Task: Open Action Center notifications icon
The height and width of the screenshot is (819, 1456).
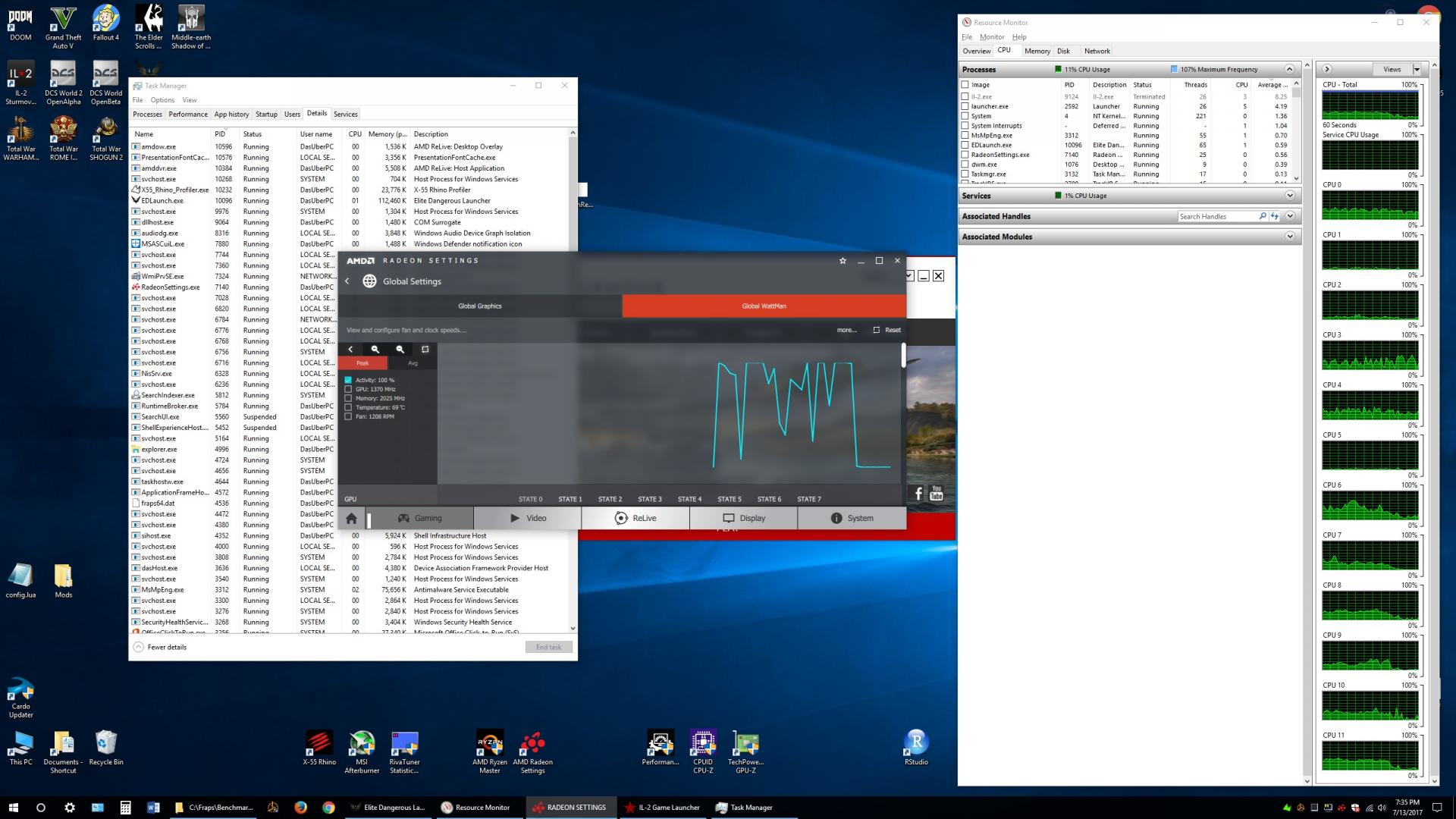Action: coord(1436,808)
